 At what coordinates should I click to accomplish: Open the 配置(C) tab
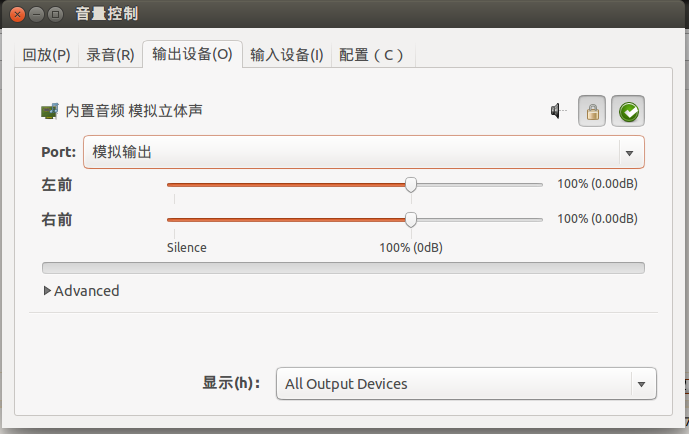tap(371, 55)
